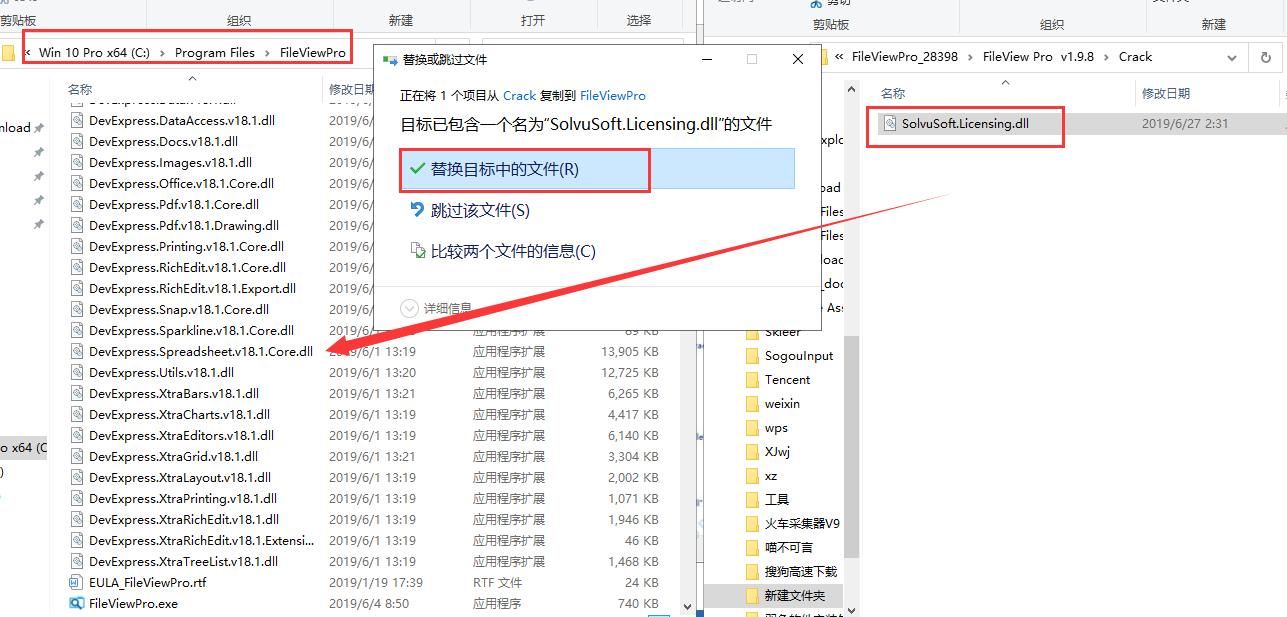Select DevExpress.XtraEditors.v18.1.dll file icon
1287x617 pixels.
click(77, 435)
